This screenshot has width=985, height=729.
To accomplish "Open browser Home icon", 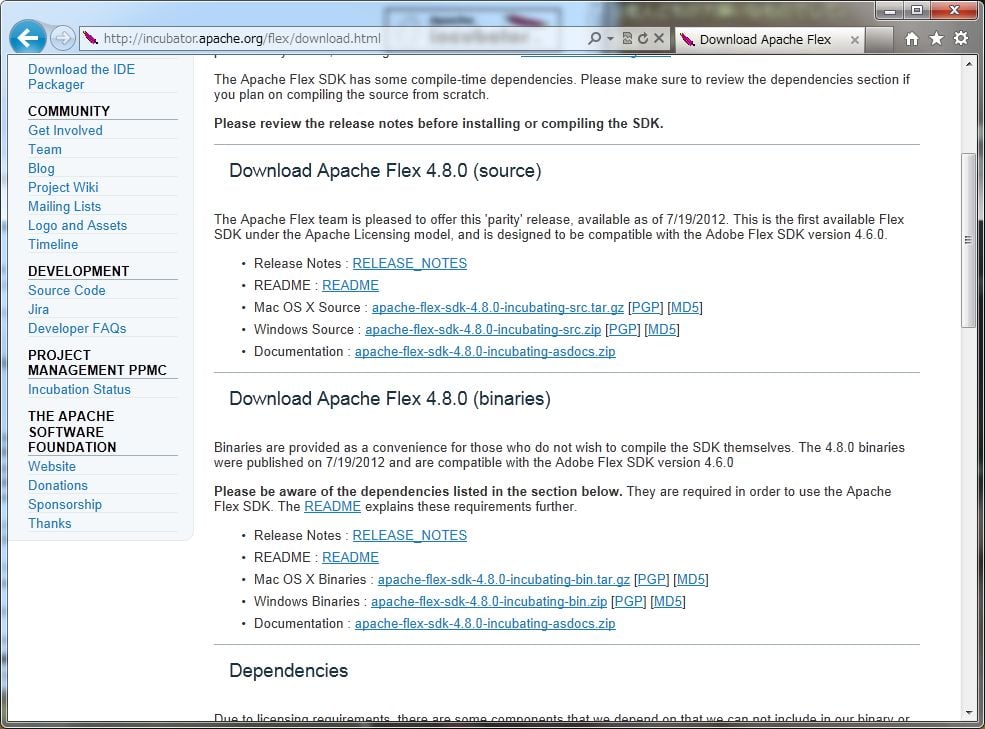I will [x=912, y=39].
